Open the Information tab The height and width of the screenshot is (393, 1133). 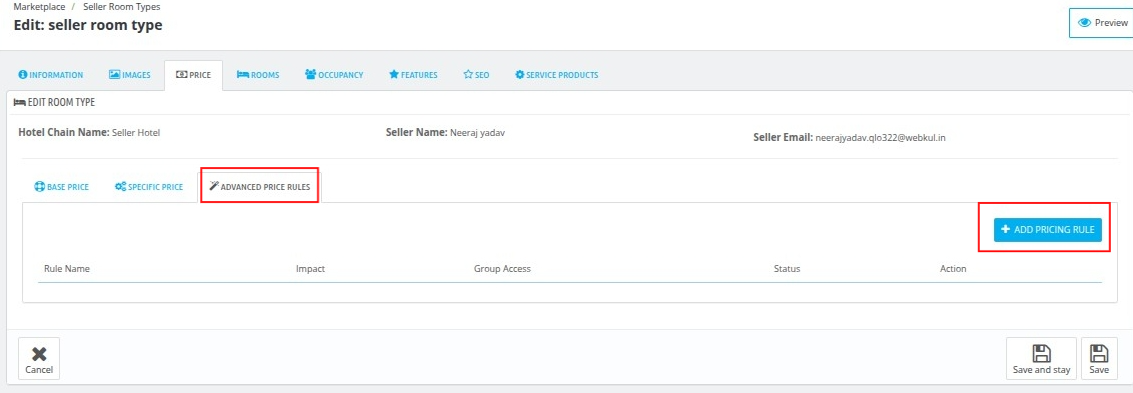pyautogui.click(x=51, y=75)
